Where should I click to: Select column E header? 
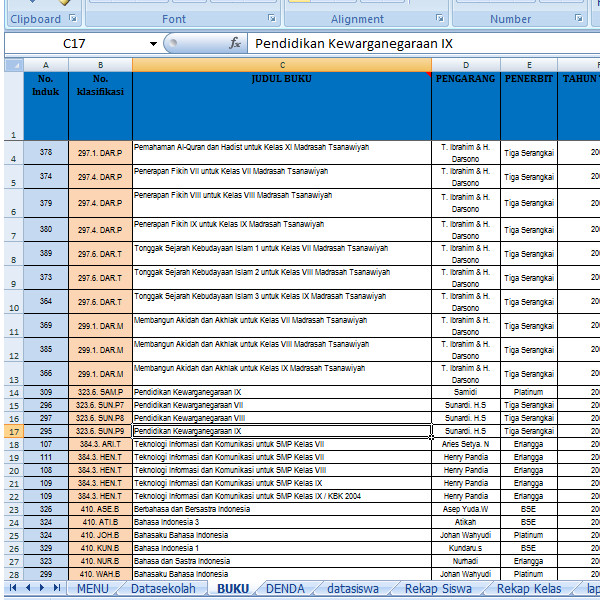(x=529, y=65)
